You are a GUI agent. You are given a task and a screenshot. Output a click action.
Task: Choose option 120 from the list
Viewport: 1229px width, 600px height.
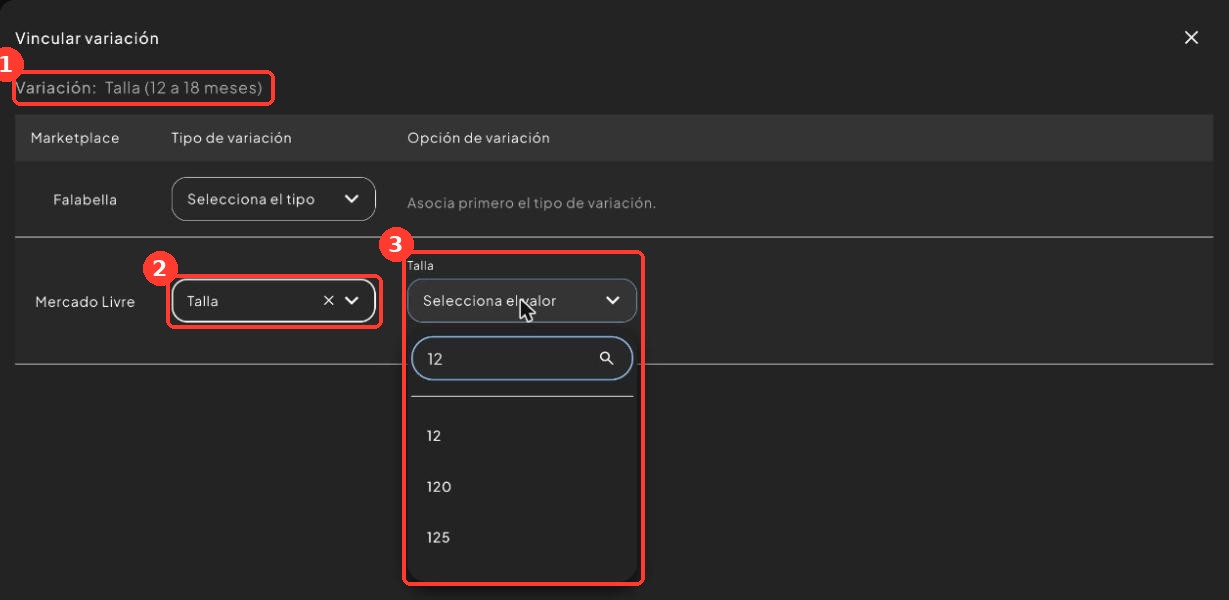tap(522, 487)
